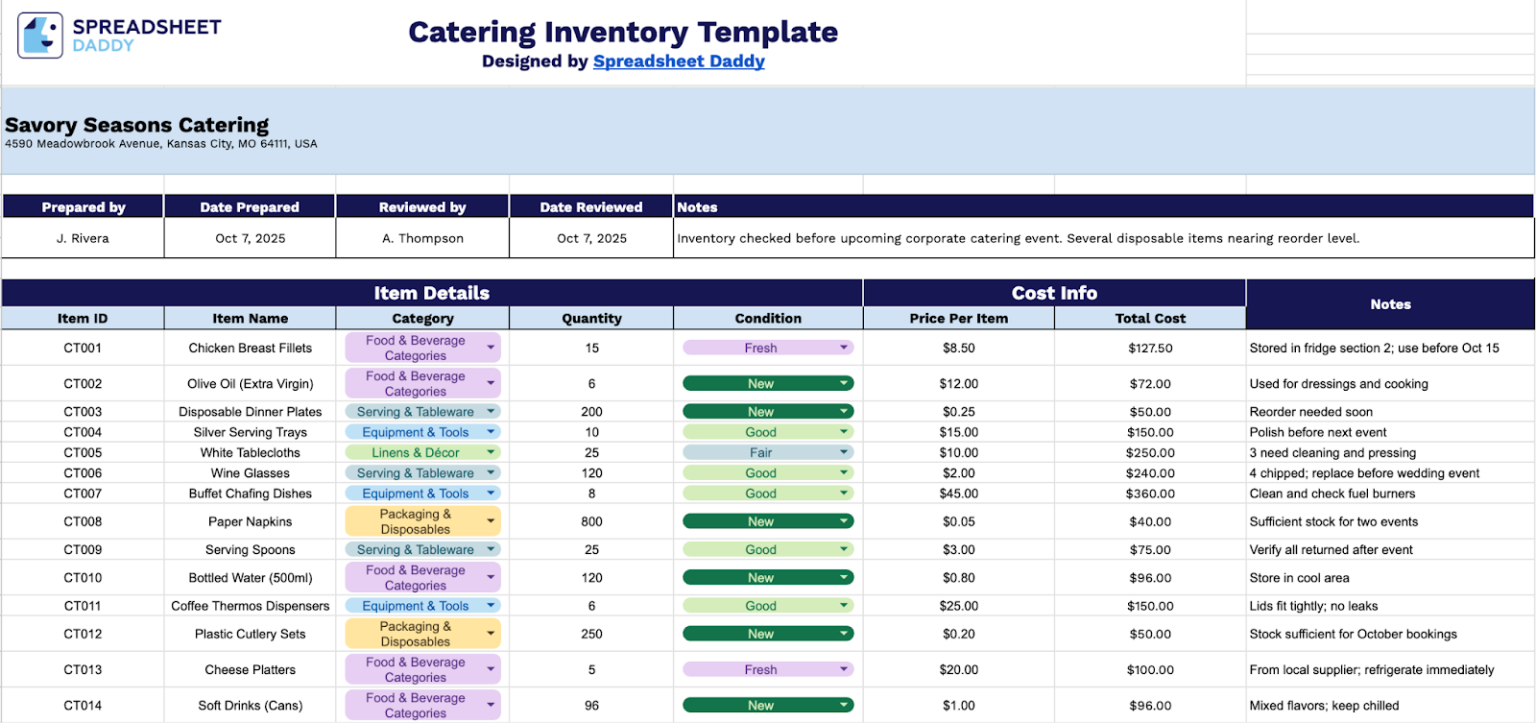Select the Price Per Item column header
1536x723 pixels.
coord(958,318)
